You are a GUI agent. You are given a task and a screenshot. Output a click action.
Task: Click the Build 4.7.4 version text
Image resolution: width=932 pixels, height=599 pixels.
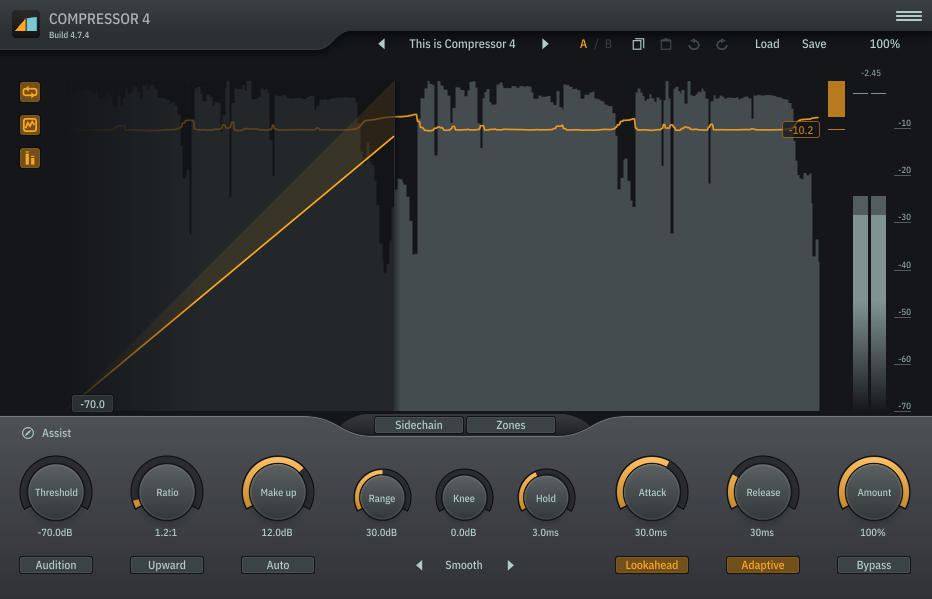coord(69,35)
